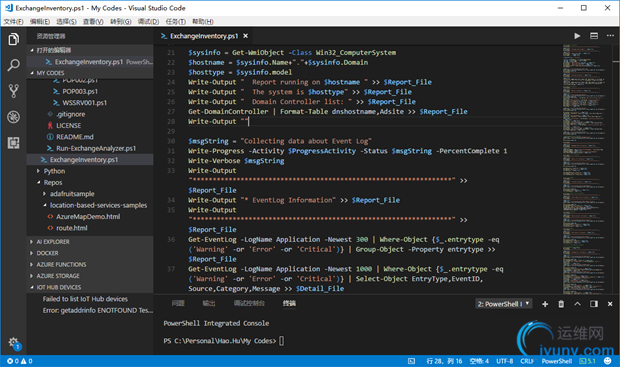
Task: Open the 帮助(H) menu
Action: tap(202, 21)
